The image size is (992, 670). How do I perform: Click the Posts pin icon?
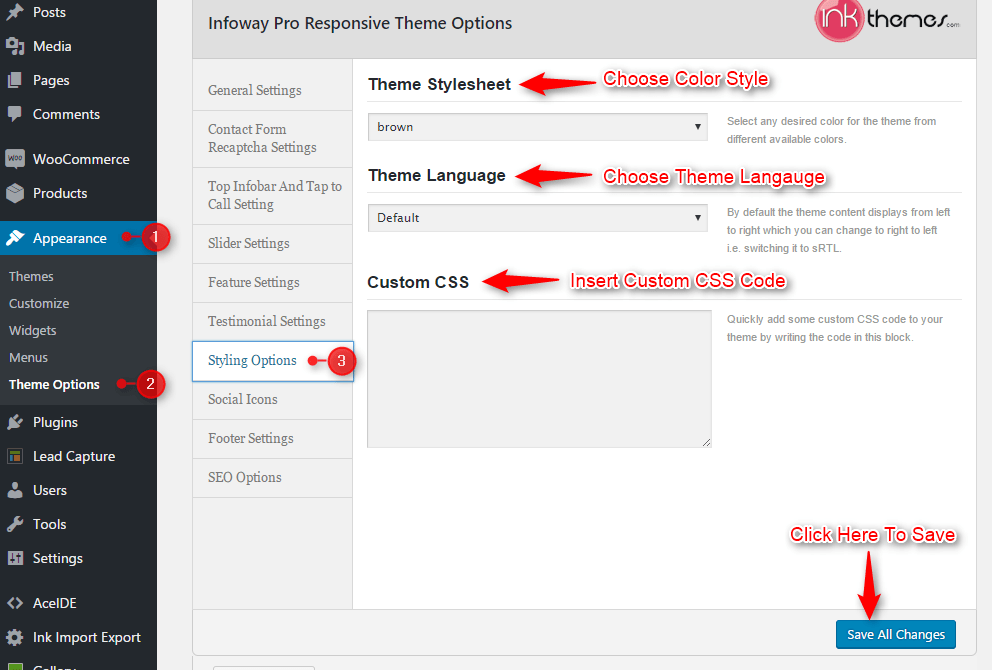pos(15,12)
